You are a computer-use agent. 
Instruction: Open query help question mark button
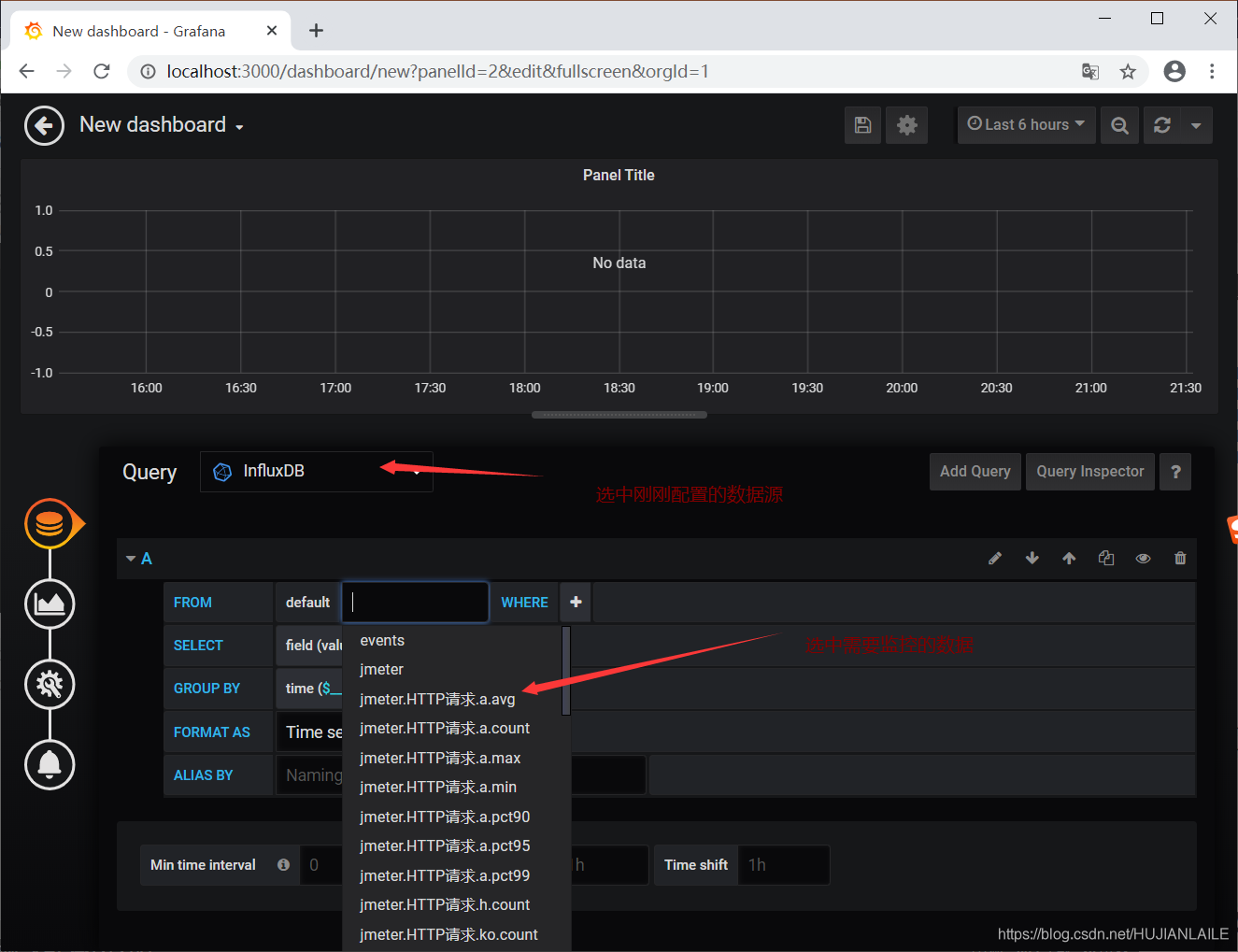(1175, 472)
